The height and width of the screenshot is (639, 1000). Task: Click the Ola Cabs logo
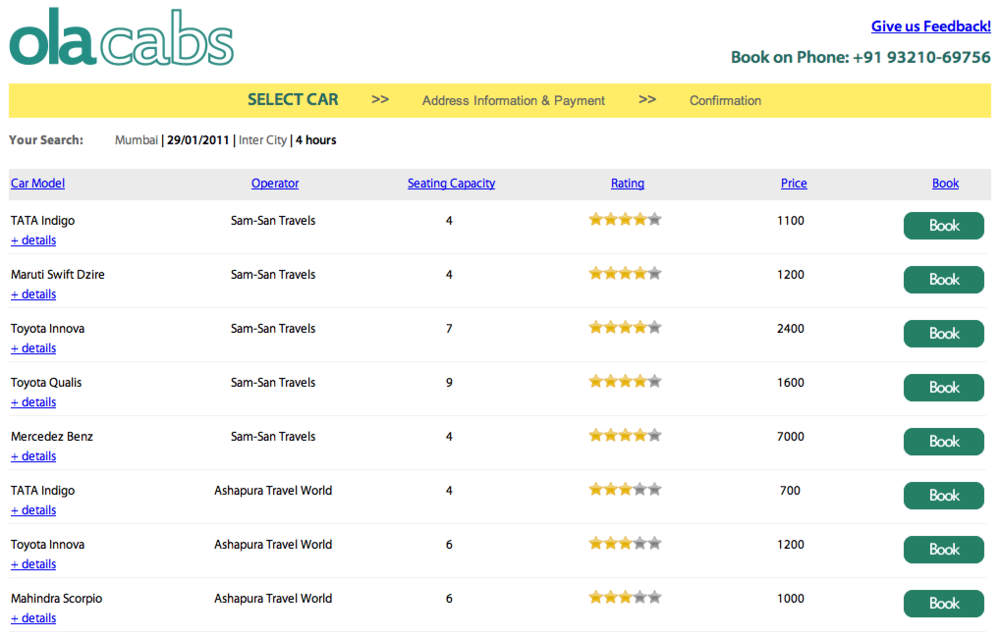121,38
